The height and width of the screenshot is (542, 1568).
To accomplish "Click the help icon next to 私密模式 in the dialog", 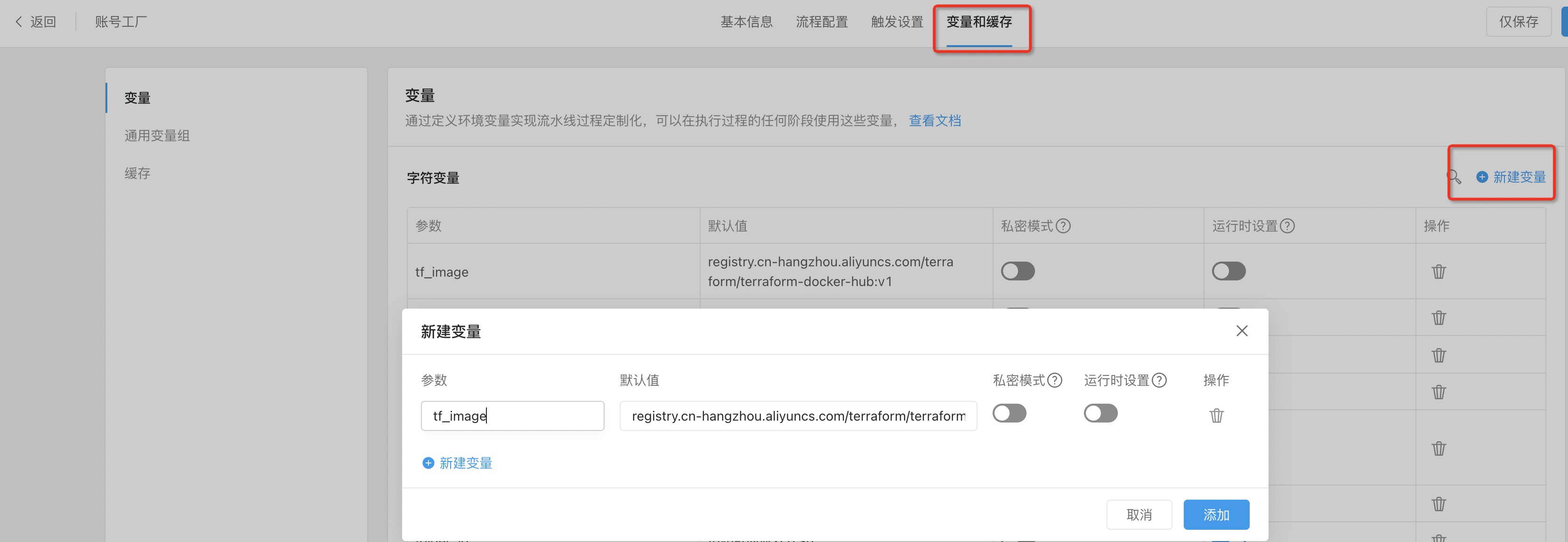I will tap(1055, 380).
